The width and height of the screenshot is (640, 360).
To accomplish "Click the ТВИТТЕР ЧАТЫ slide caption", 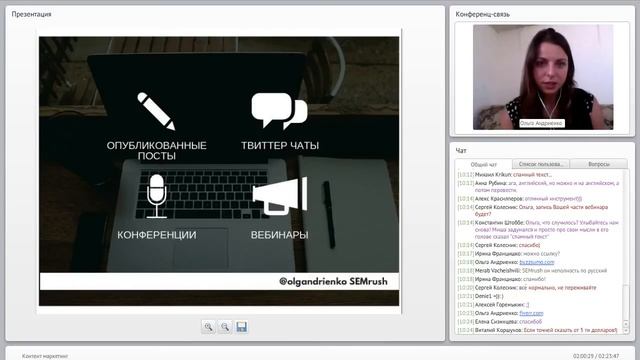I will click(x=280, y=145).
